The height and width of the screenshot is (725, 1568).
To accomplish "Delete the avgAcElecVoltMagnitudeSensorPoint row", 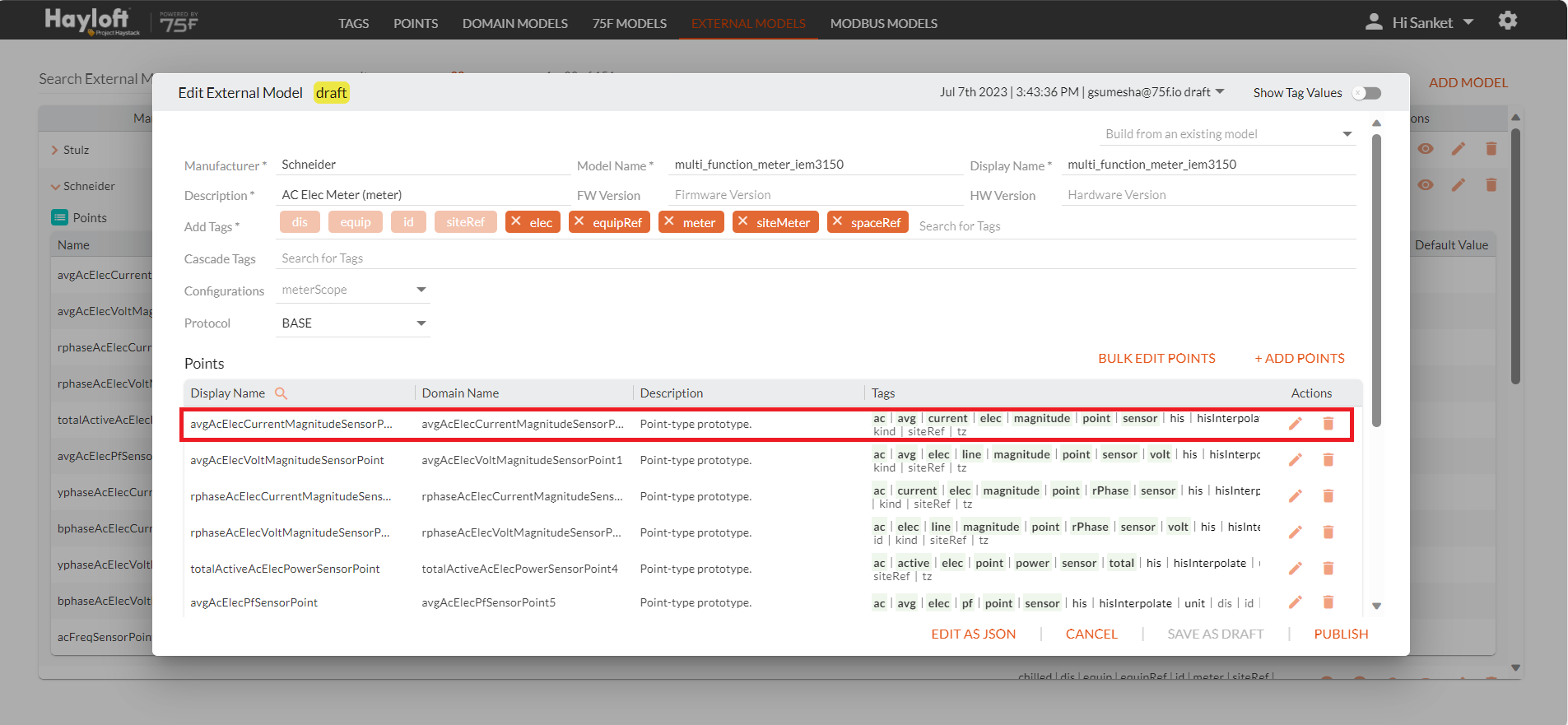I will point(1328,459).
